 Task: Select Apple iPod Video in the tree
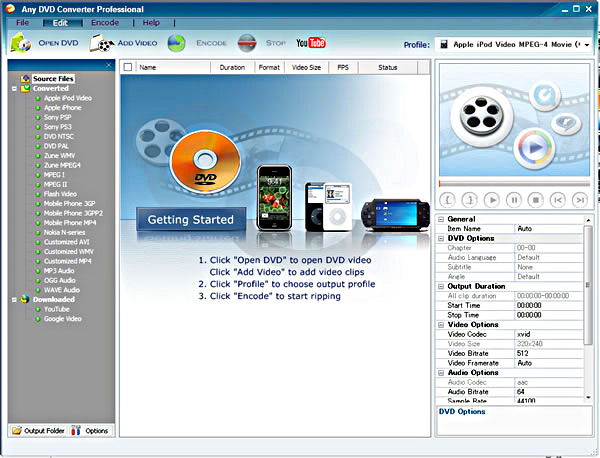[x=67, y=98]
